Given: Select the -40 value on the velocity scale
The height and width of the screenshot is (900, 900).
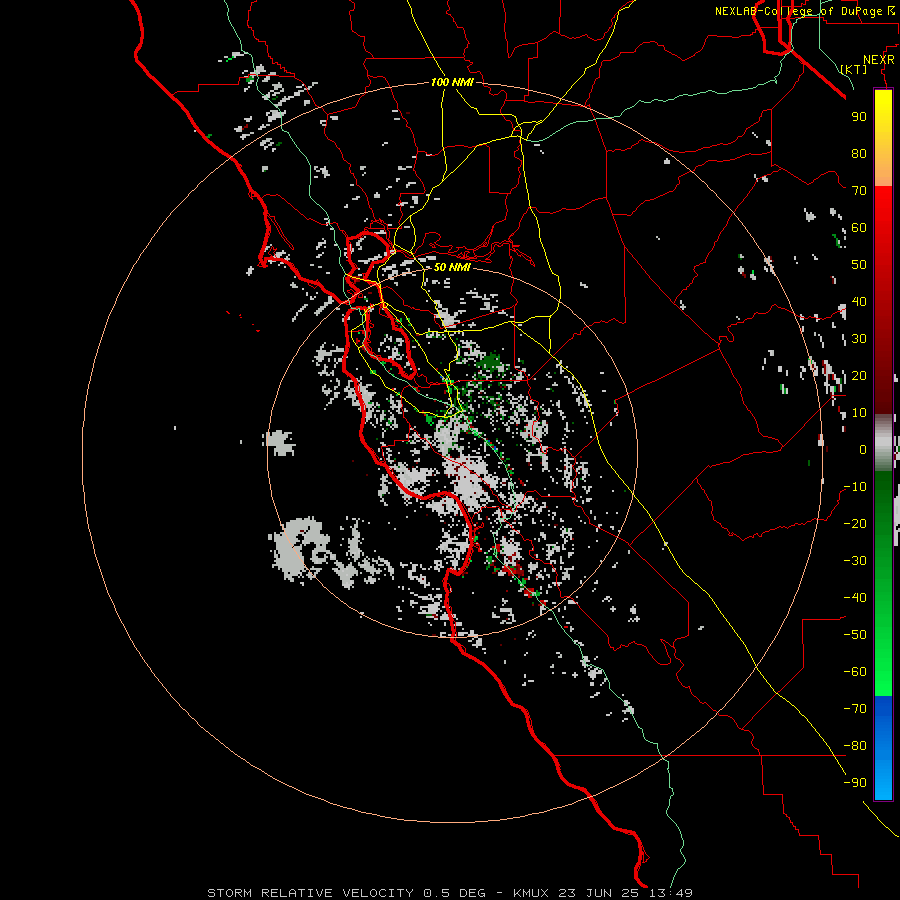Looking at the screenshot, I should pyautogui.click(x=855, y=598).
